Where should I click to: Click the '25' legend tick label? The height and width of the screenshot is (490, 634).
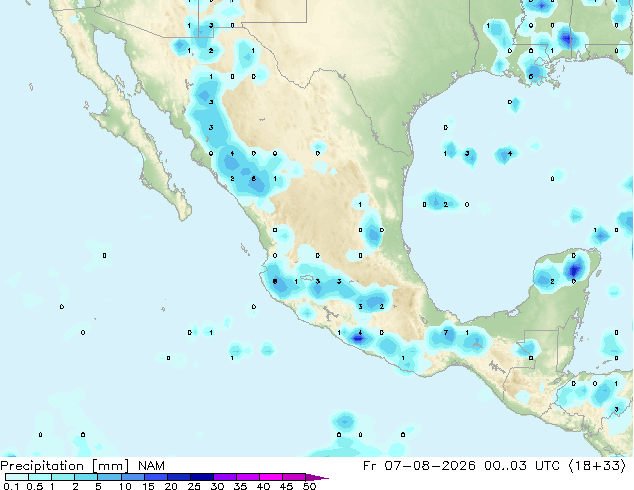(x=194, y=486)
